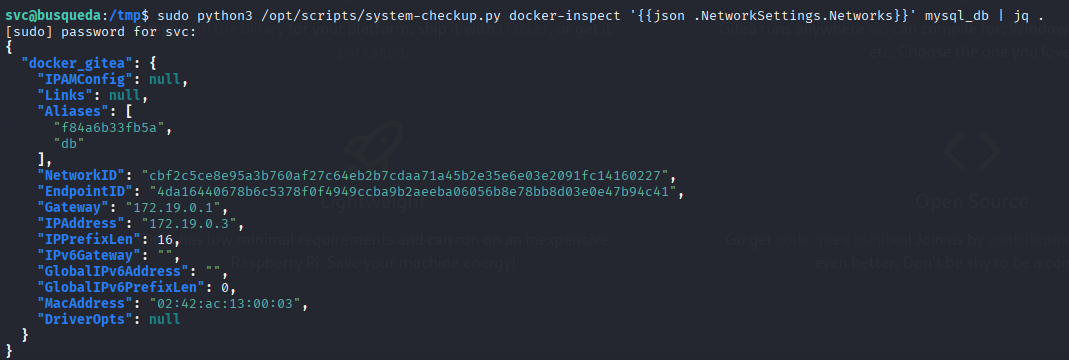Click the Gateway address 172.19.0.1
This screenshot has width=1069, height=360.
click(x=173, y=207)
